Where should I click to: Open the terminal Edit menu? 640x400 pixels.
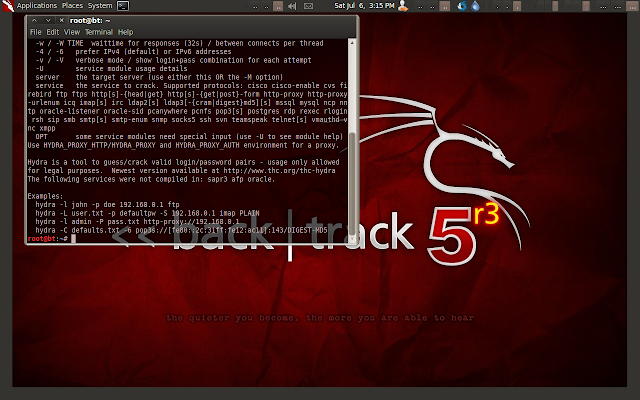(x=53, y=32)
